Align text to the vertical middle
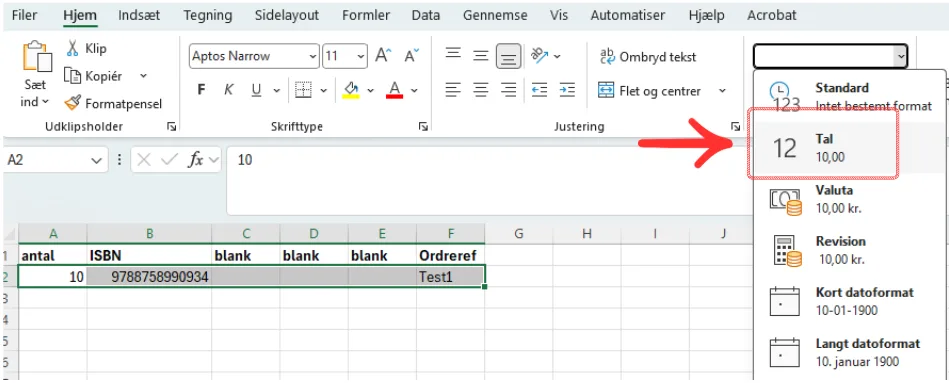Viewport: 949px width, 383px height. point(481,56)
